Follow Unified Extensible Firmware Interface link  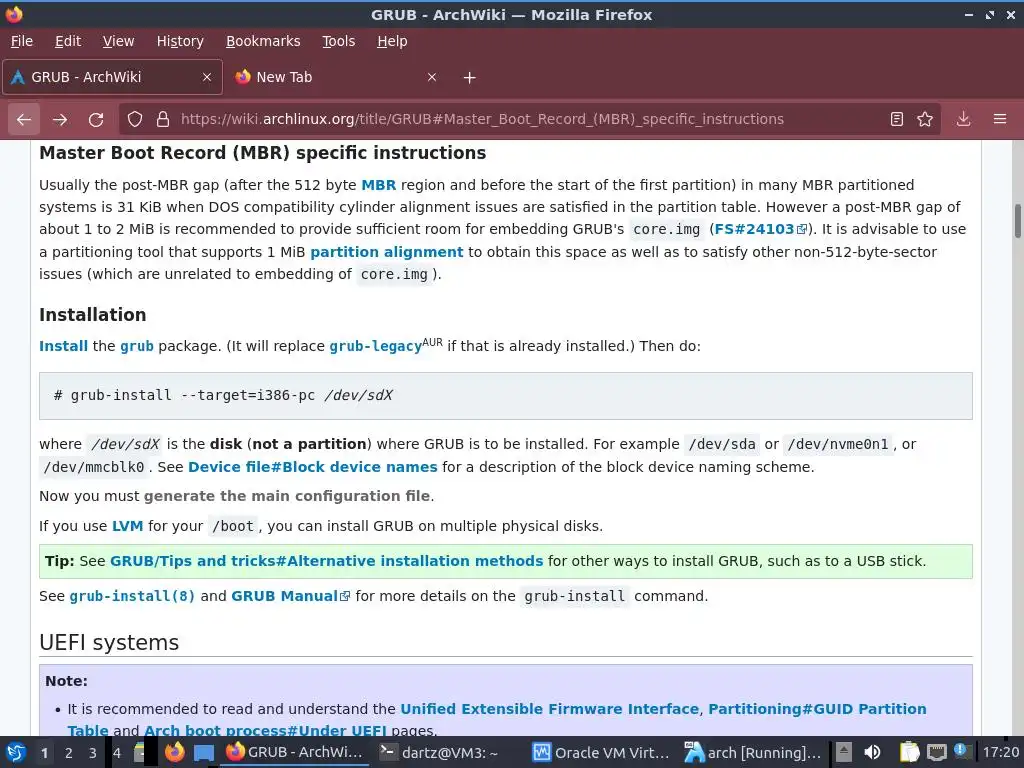coord(549,709)
